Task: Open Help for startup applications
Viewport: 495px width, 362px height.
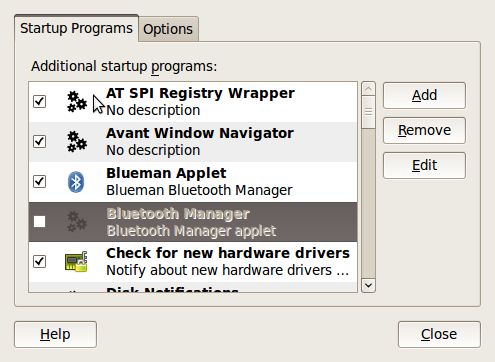Action: coord(55,334)
